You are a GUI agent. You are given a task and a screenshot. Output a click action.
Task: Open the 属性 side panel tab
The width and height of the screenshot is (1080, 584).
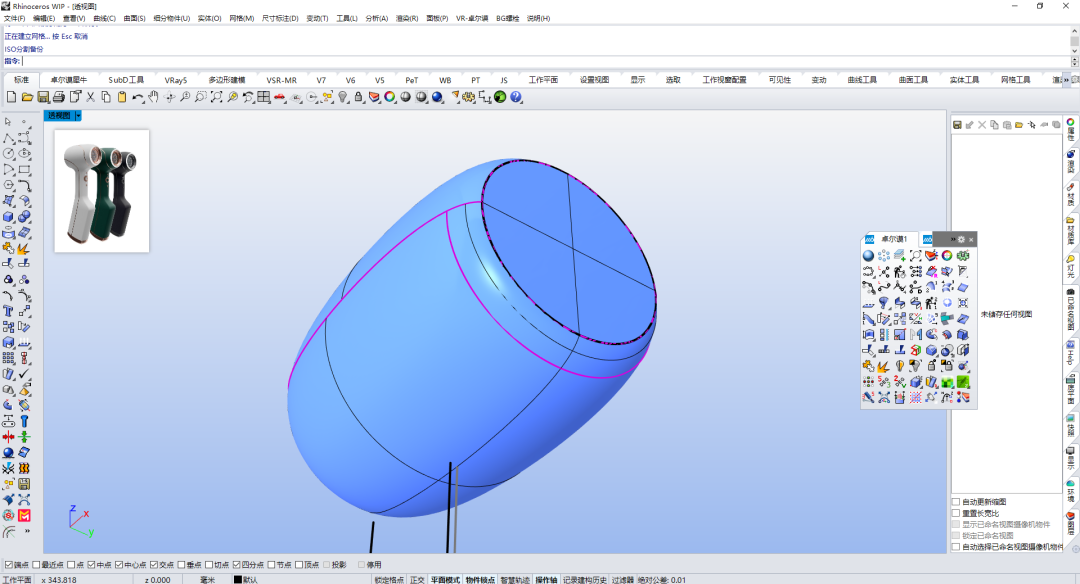click(1071, 129)
